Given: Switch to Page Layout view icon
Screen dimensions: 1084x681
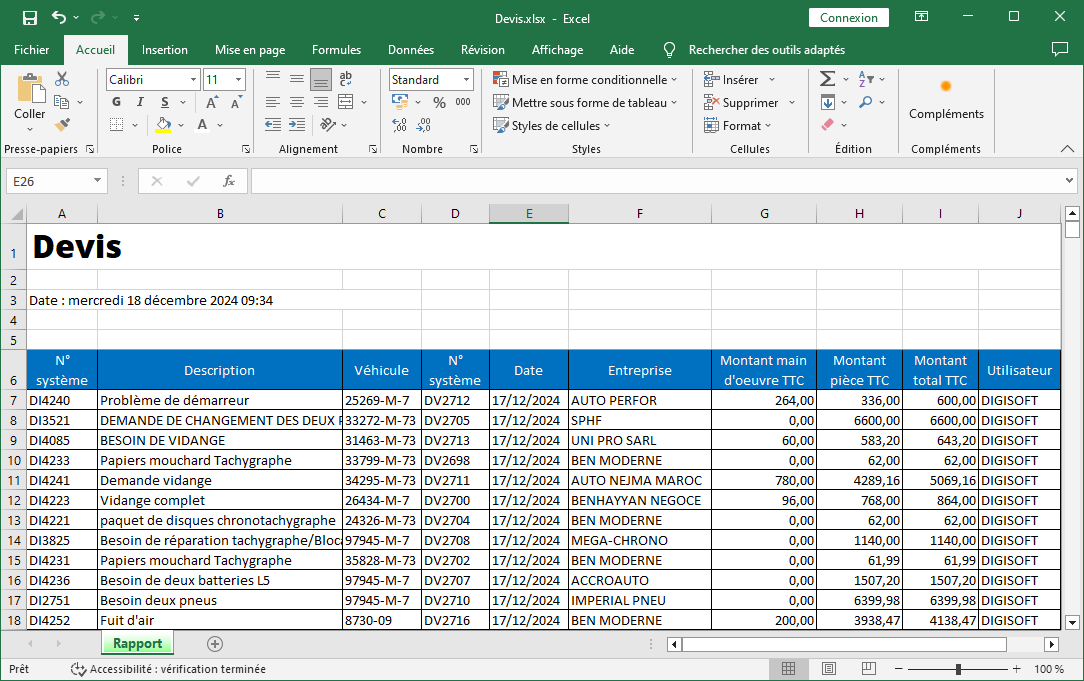Looking at the screenshot, I should coord(829,669).
